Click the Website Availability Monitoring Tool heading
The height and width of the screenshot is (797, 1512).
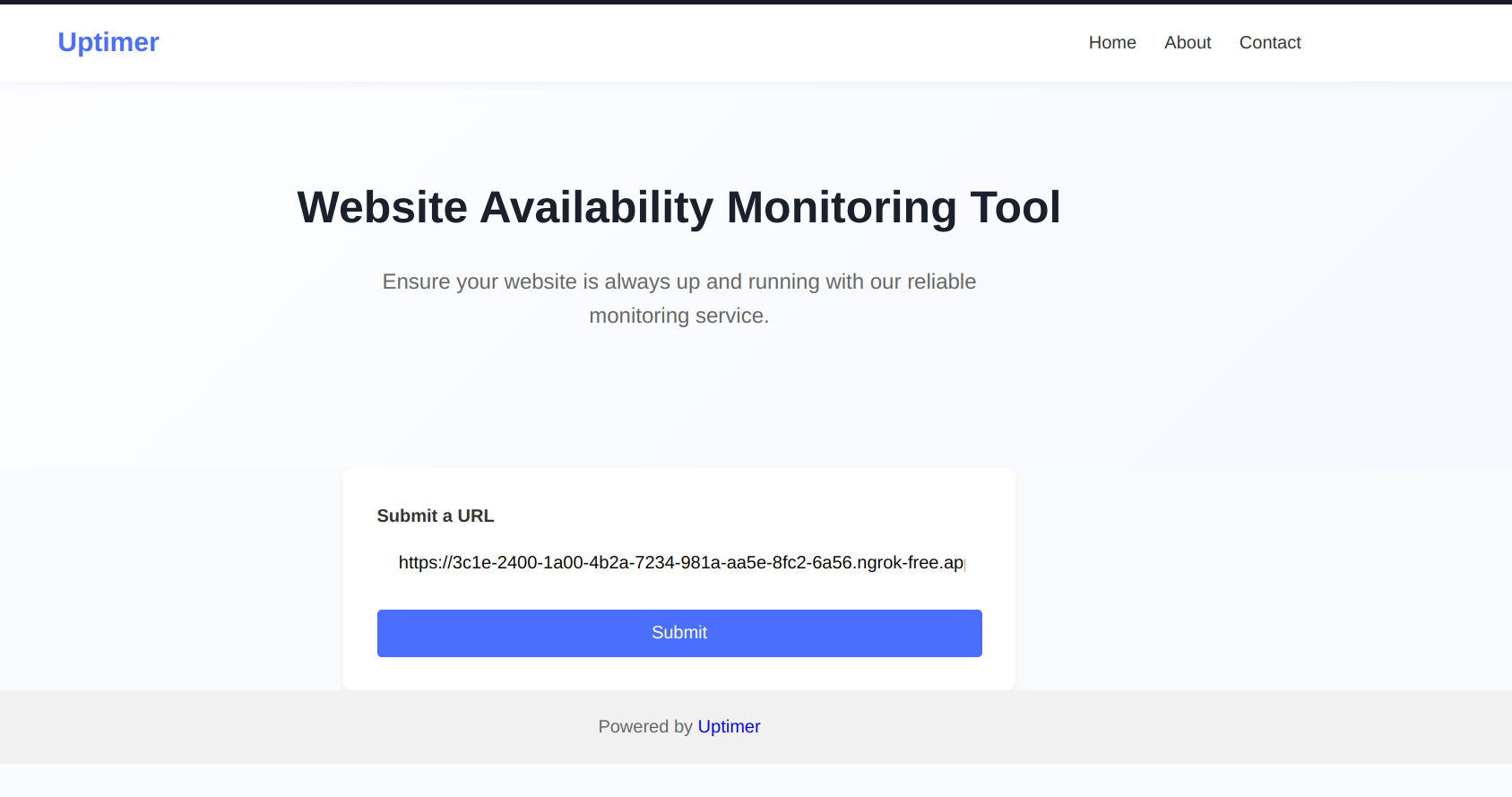click(678, 207)
